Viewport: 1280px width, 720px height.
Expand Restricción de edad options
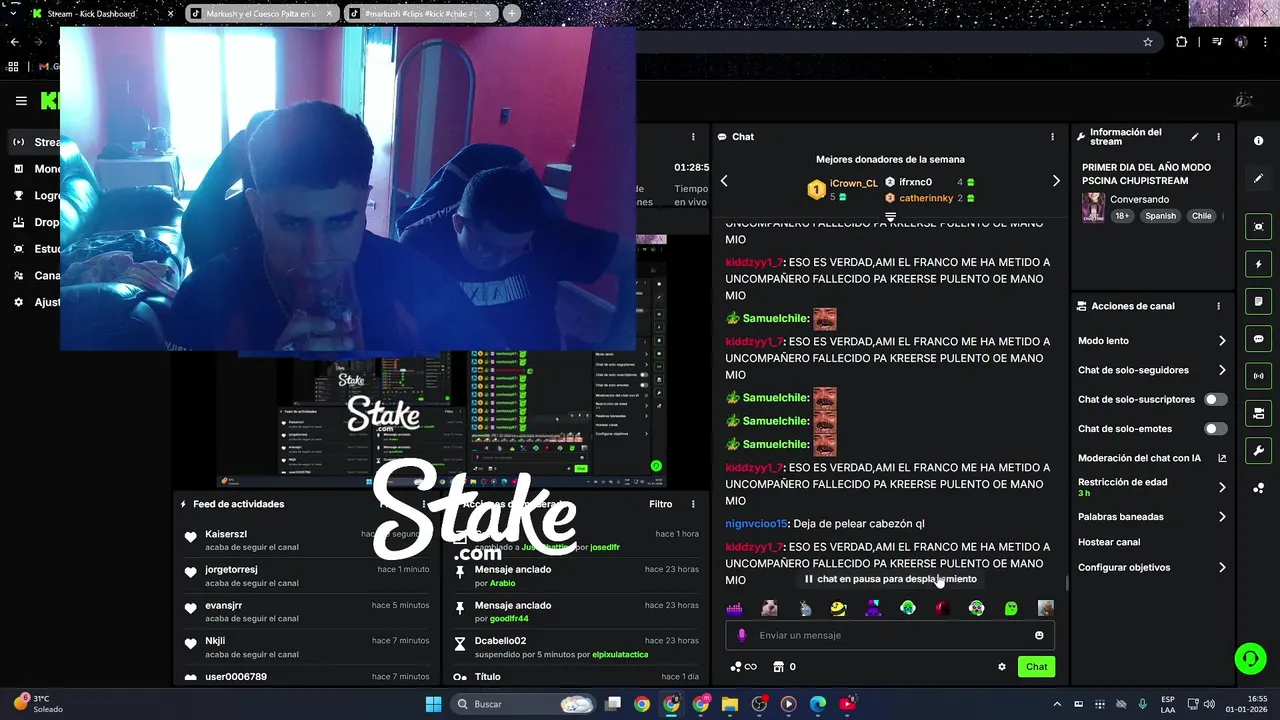(1222, 487)
